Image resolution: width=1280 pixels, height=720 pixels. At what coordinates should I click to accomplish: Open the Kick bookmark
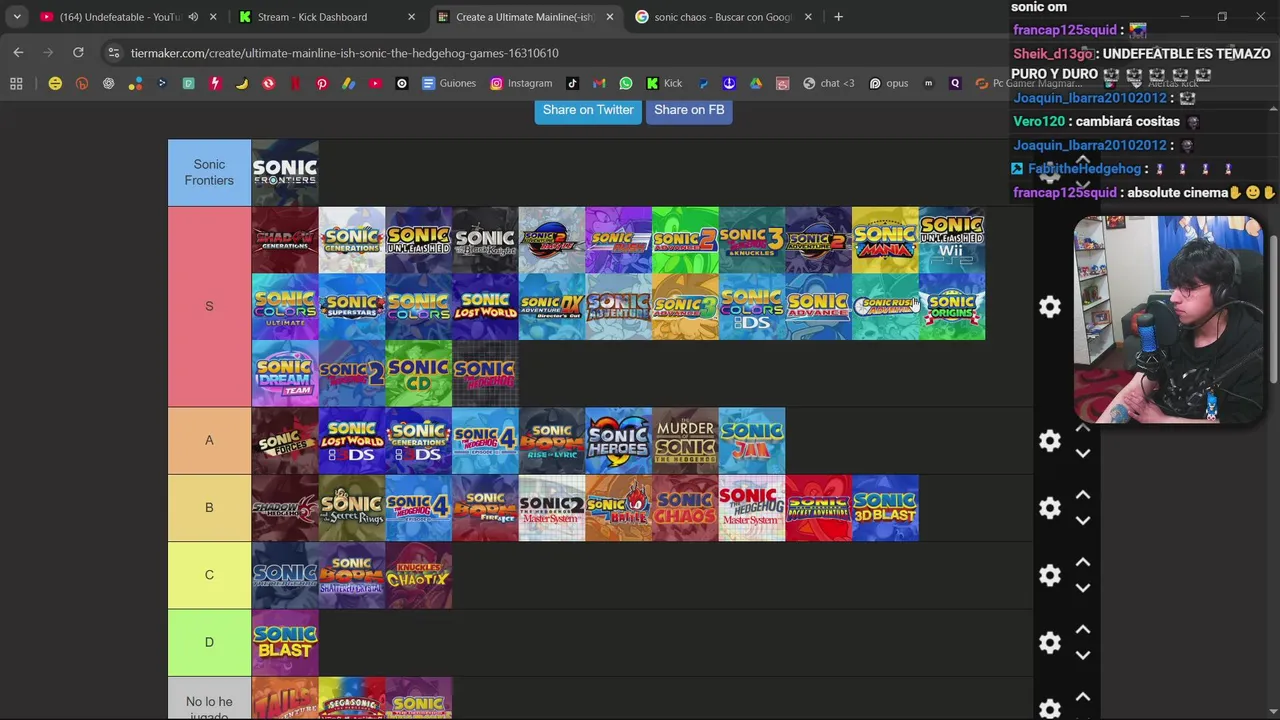[x=664, y=84]
